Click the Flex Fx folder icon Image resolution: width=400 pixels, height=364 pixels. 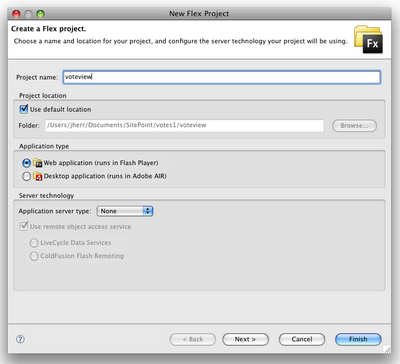(368, 40)
